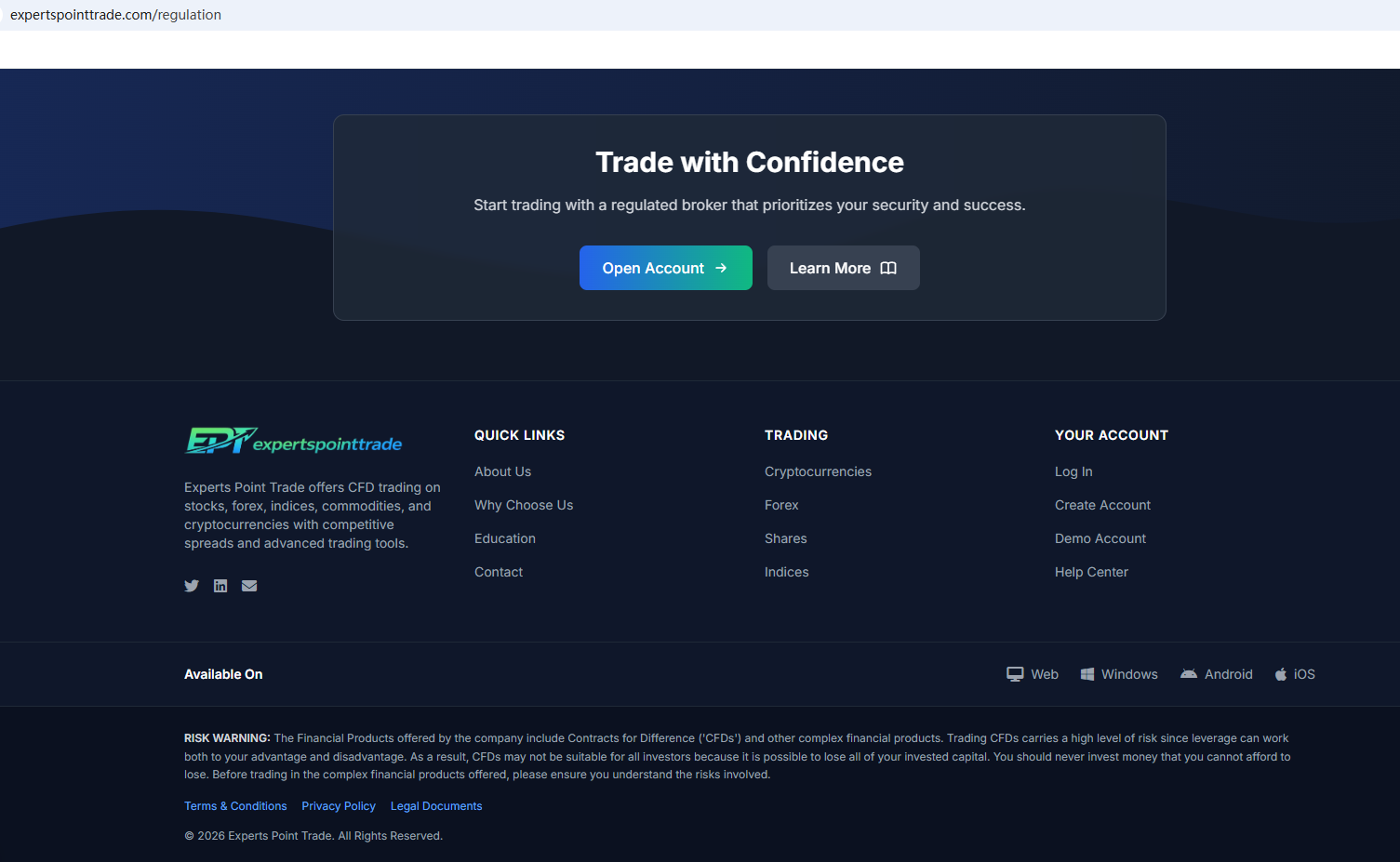This screenshot has width=1400, height=862.
Task: Go to Shares trading page
Action: (x=786, y=538)
